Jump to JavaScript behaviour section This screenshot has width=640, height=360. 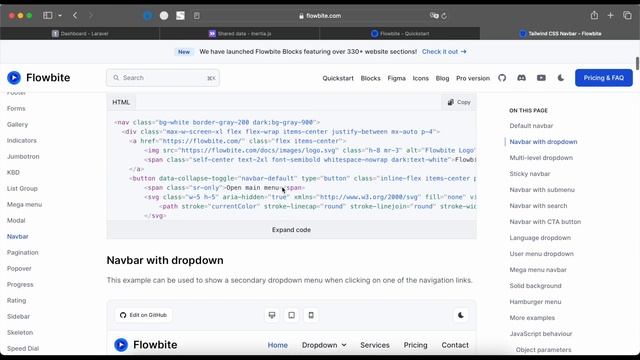tap(541, 333)
